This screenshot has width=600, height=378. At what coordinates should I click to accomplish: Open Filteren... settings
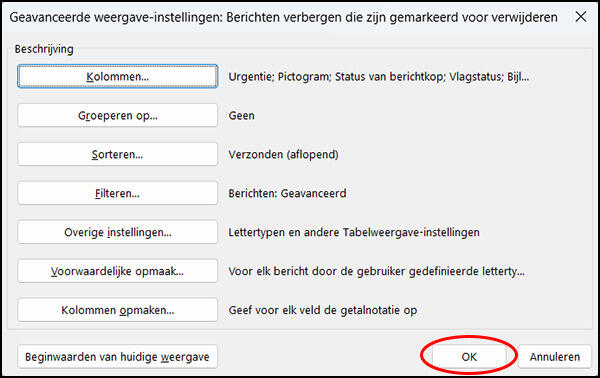117,193
